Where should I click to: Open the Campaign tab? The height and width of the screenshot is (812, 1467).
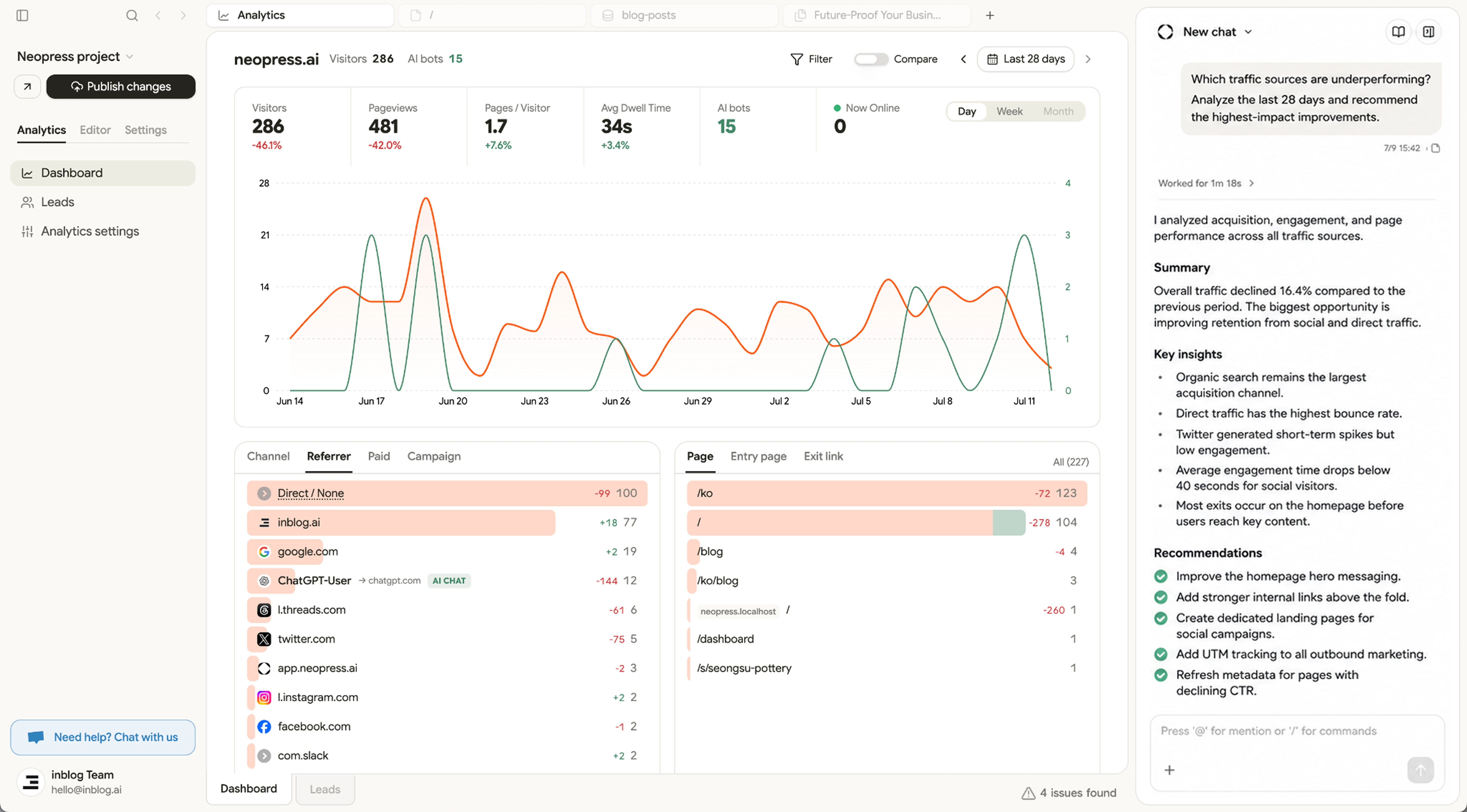[434, 456]
